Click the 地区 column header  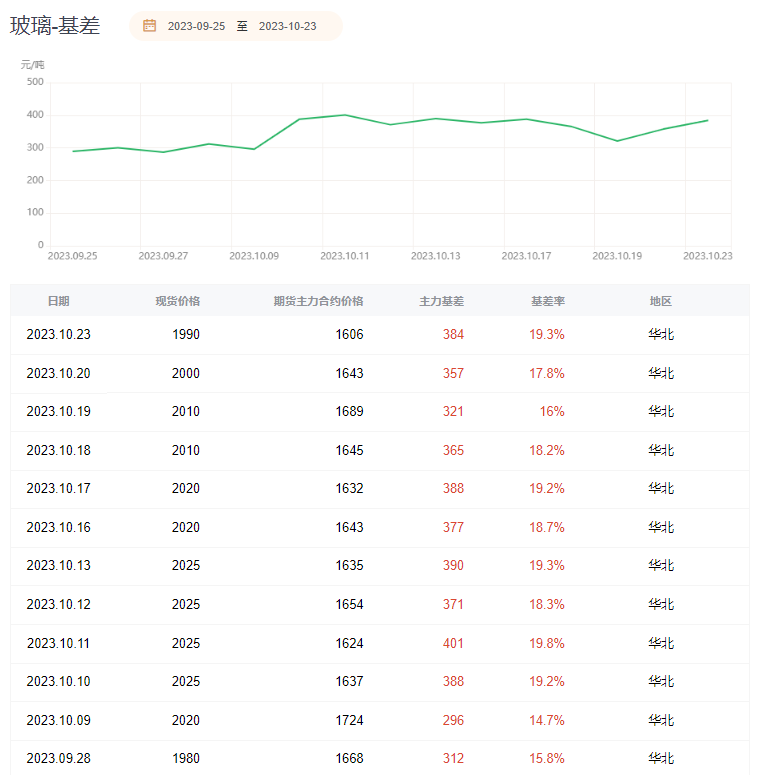tap(660, 301)
